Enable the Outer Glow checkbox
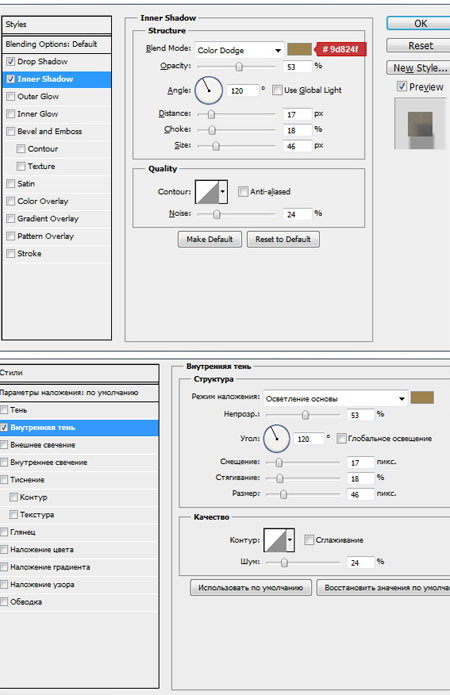This screenshot has width=450, height=695. coord(11,97)
